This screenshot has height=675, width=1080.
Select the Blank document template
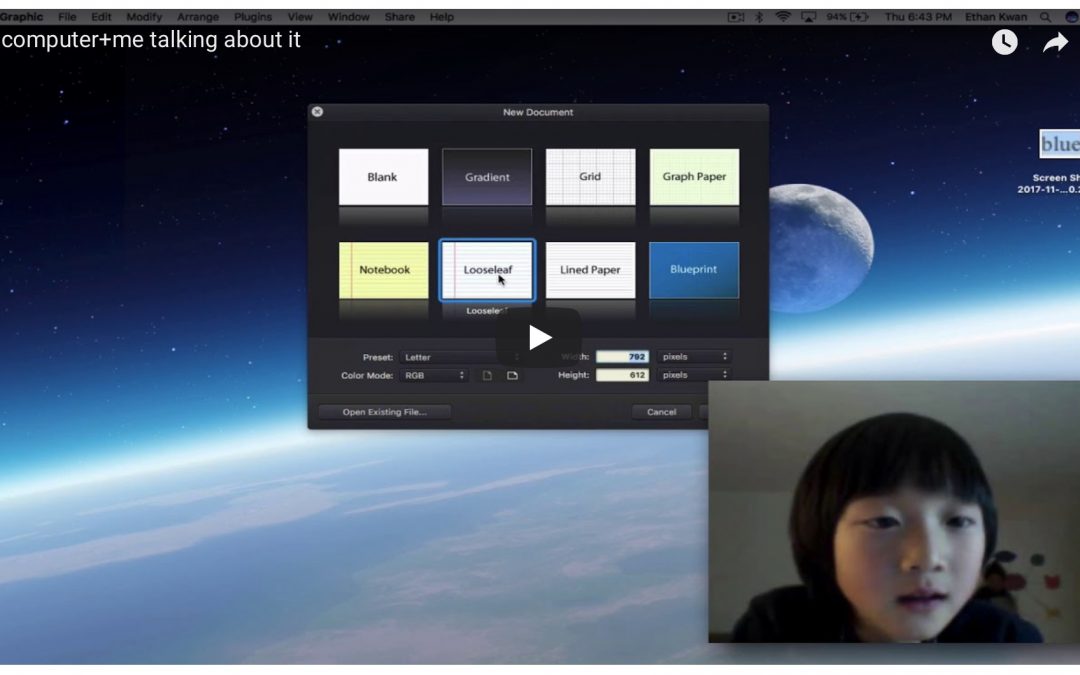pyautogui.click(x=383, y=177)
